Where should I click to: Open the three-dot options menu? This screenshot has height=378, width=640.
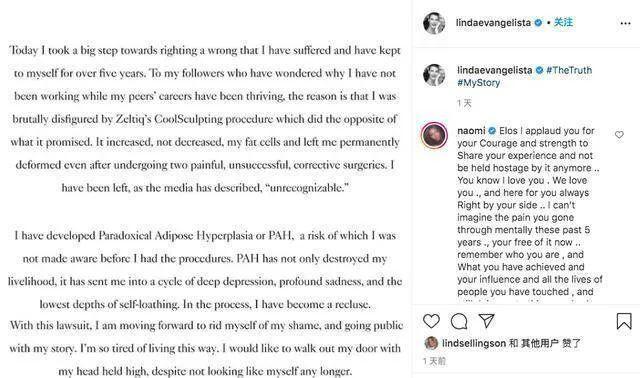pos(625,23)
